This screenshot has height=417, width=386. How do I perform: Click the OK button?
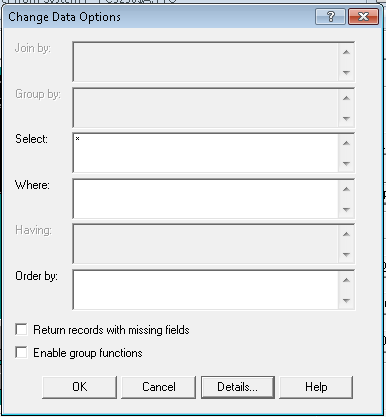(80, 387)
